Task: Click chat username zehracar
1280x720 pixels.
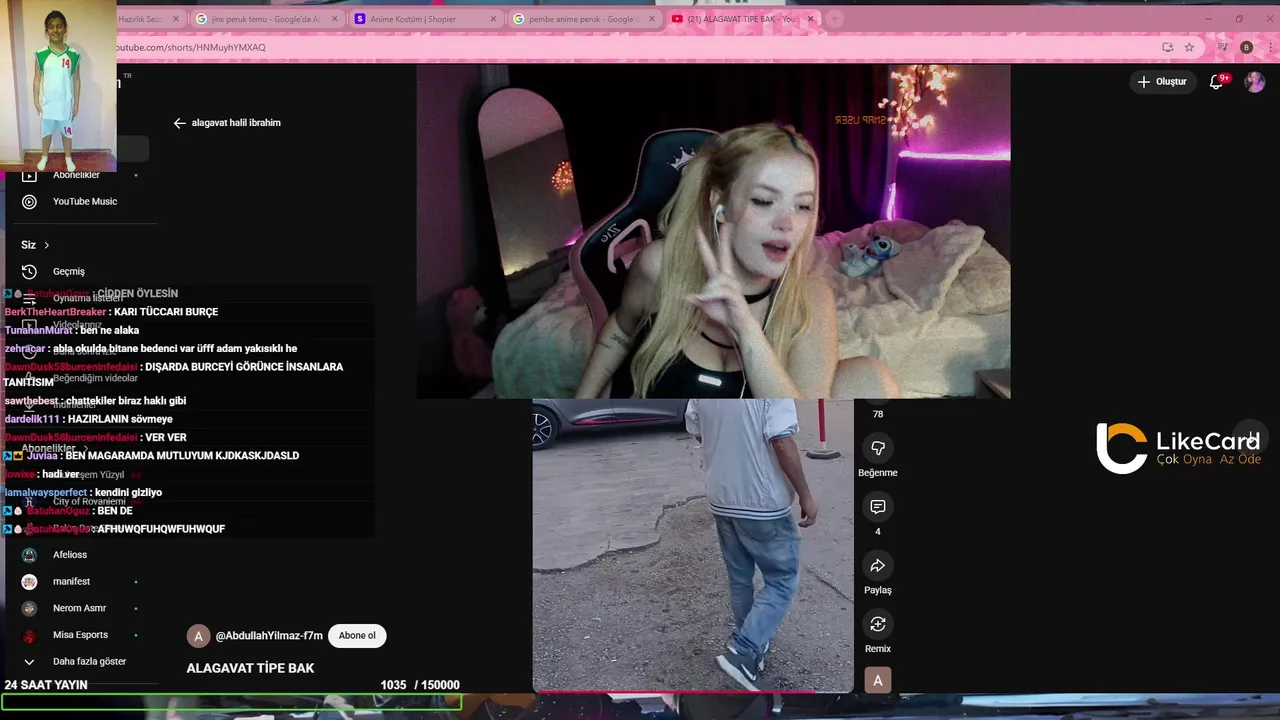Action: coord(25,349)
